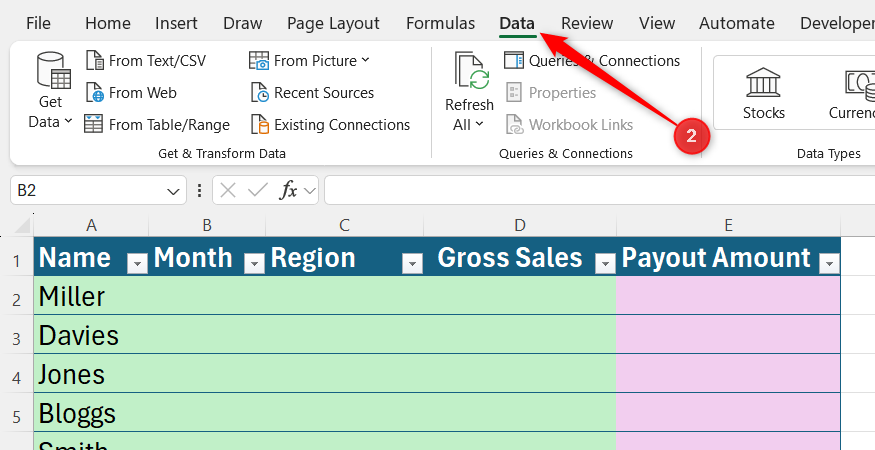Switch to the Draw tab
Screen dimensions: 875x450
[x=243, y=23]
